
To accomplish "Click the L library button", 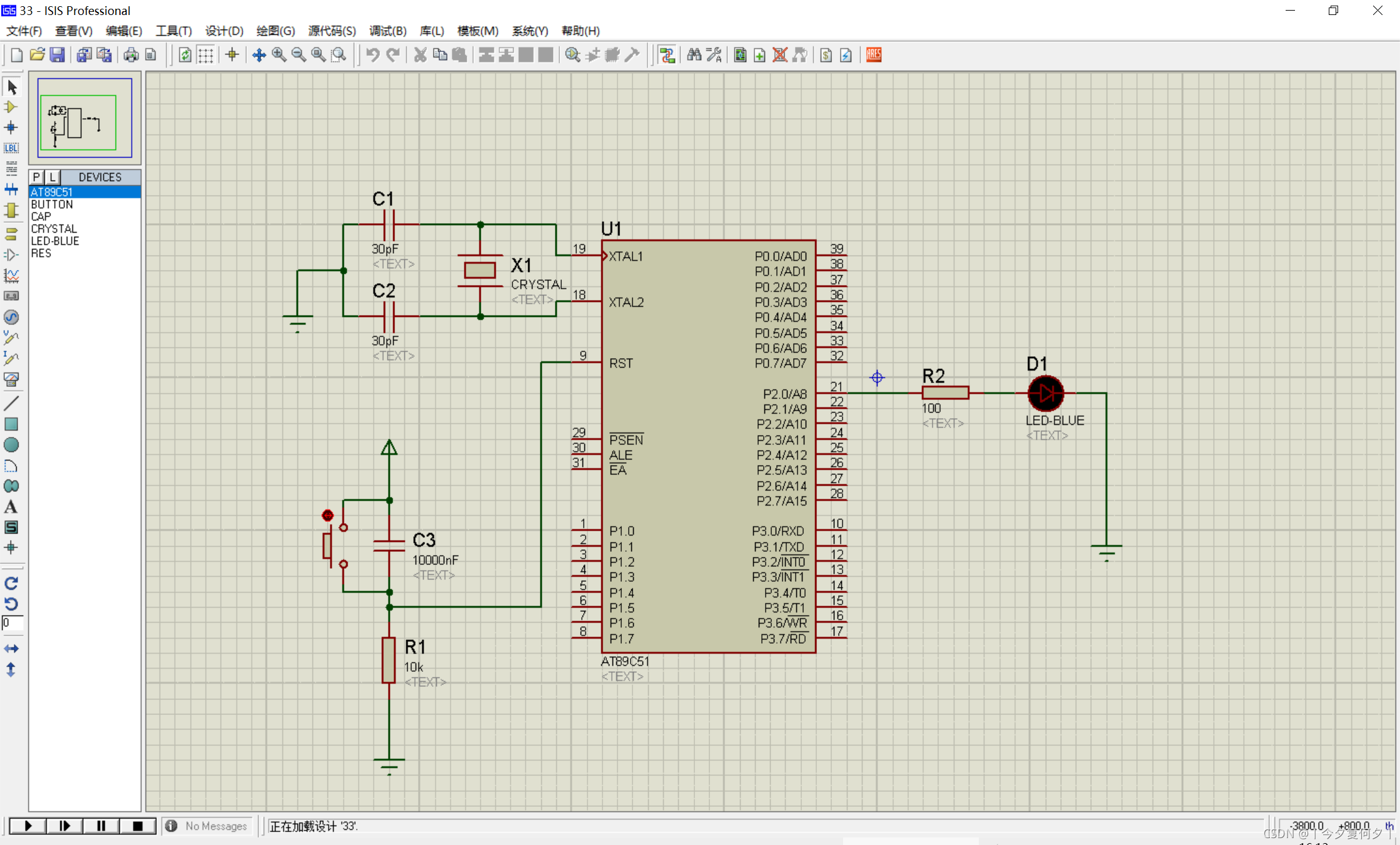I will (52, 177).
